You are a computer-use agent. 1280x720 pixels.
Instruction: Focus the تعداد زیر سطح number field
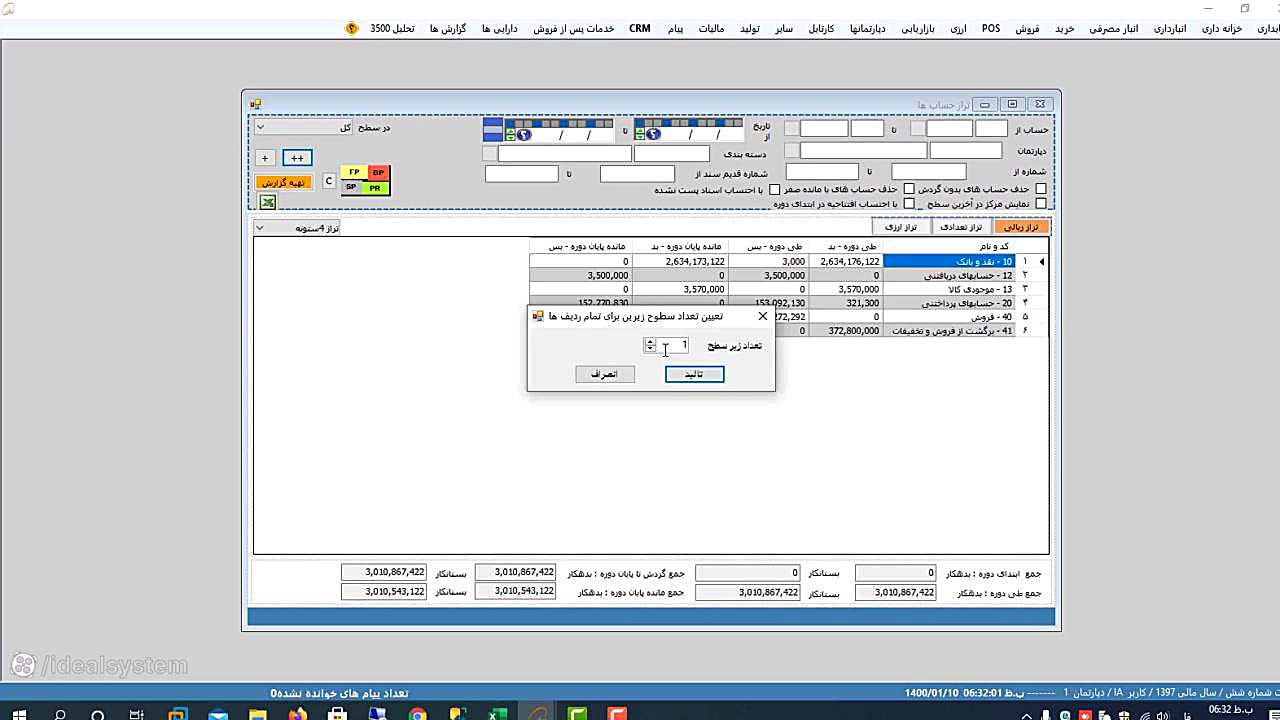point(674,345)
